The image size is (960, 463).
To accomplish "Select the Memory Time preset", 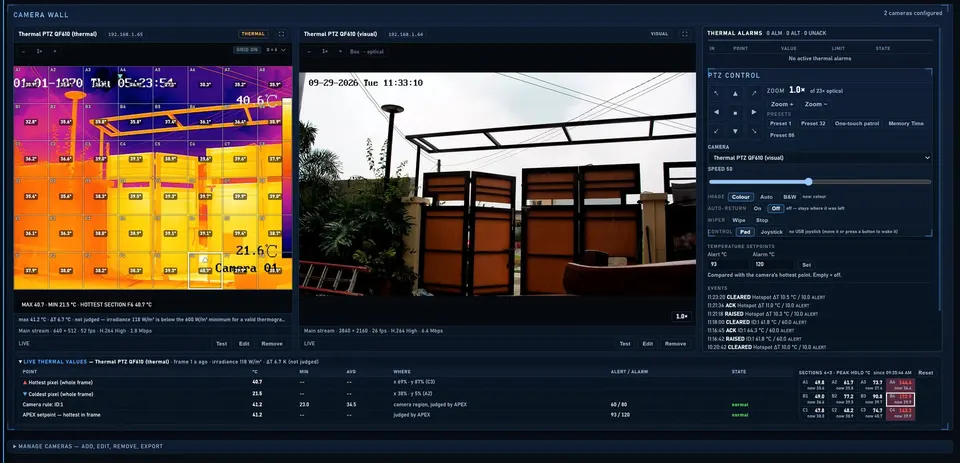I will 906,124.
